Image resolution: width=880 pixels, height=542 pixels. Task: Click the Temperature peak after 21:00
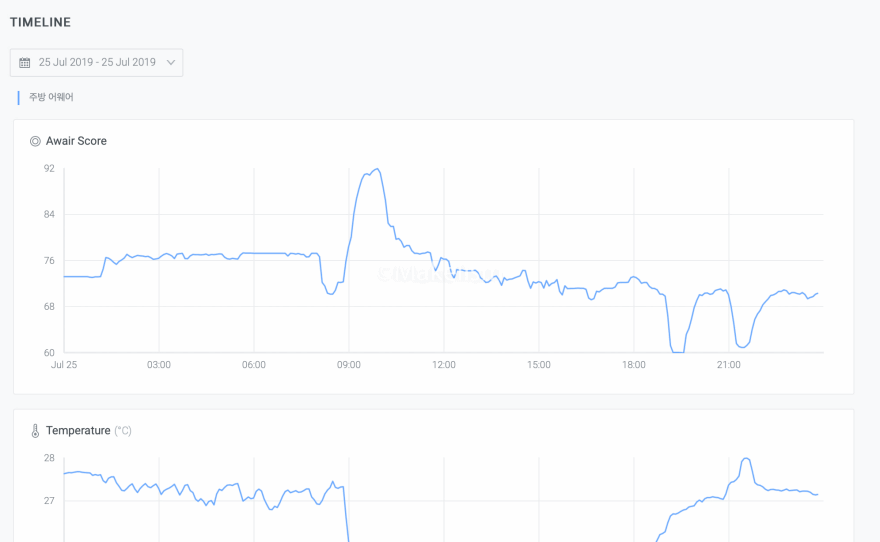(x=746, y=458)
